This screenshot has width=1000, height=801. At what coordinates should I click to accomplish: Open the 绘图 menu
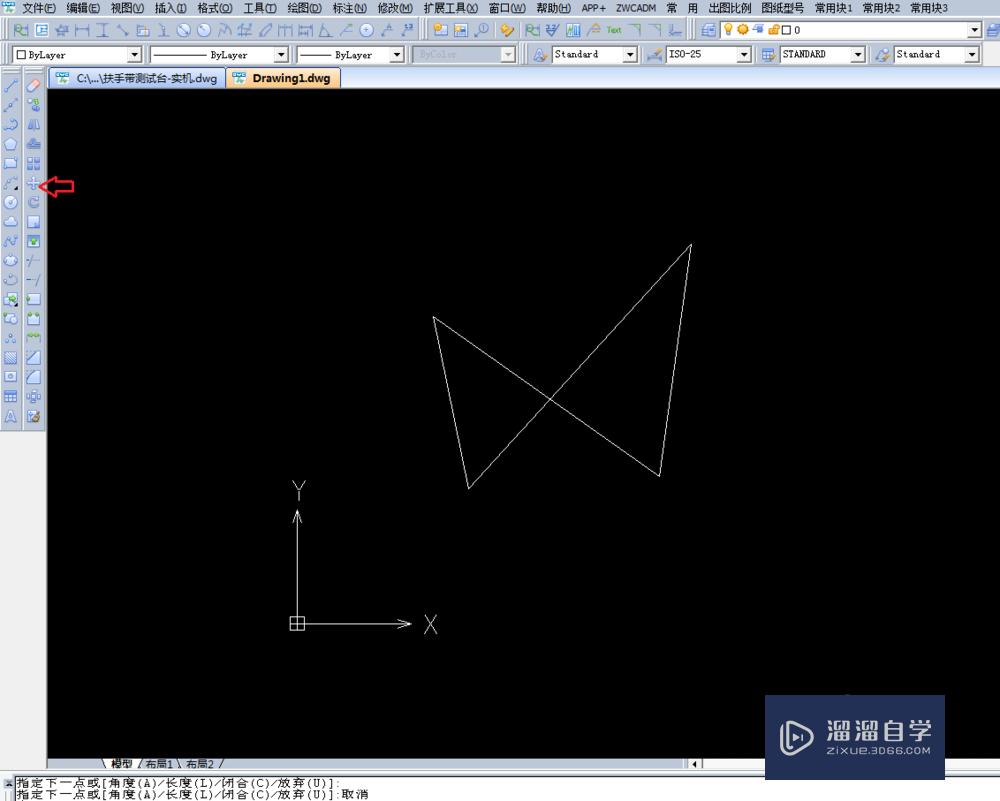307,8
